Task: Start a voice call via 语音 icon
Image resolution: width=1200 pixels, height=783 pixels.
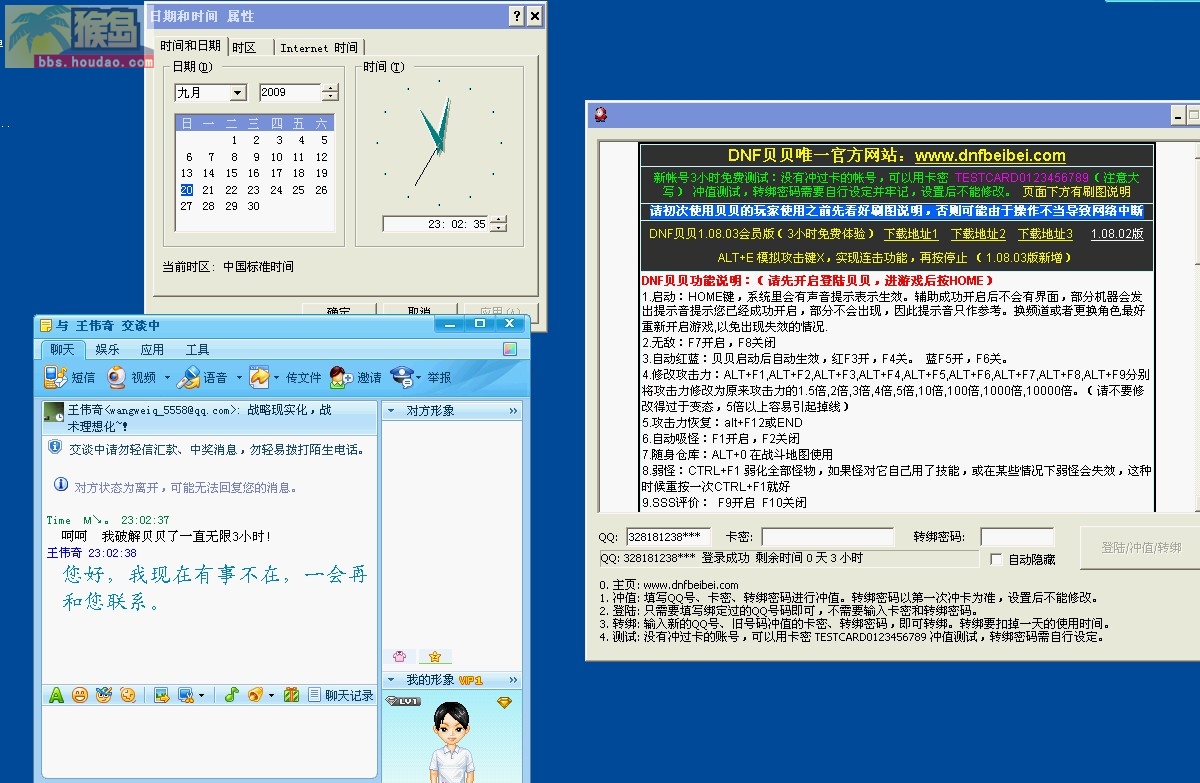Action: pyautogui.click(x=189, y=377)
